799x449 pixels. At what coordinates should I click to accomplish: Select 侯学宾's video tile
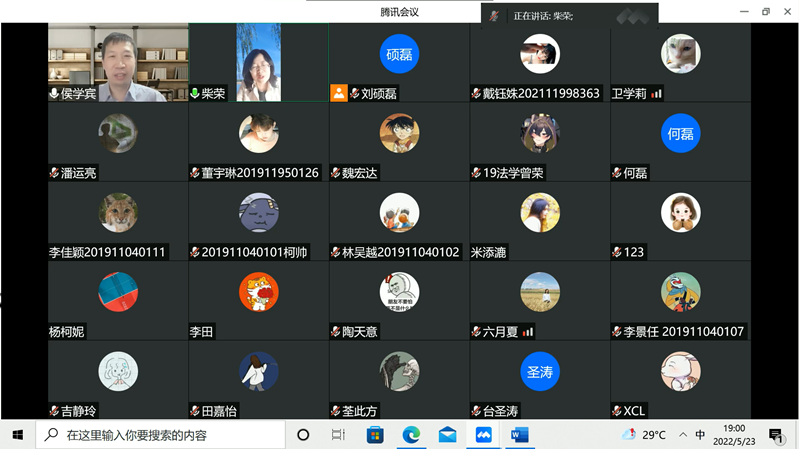118,62
